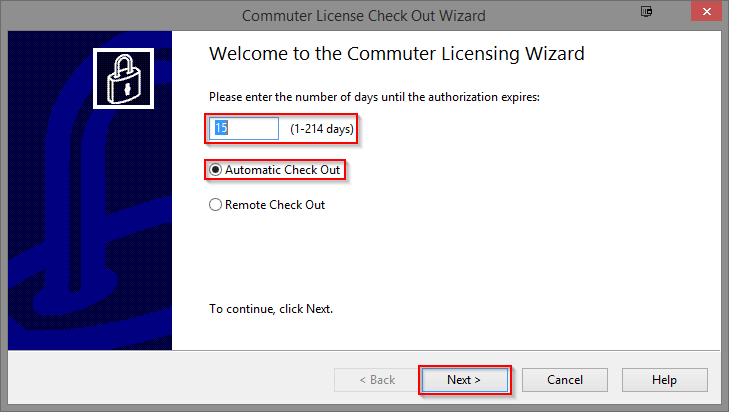Click the small monitor icon in title bar
The height and width of the screenshot is (412, 729).
(x=646, y=12)
